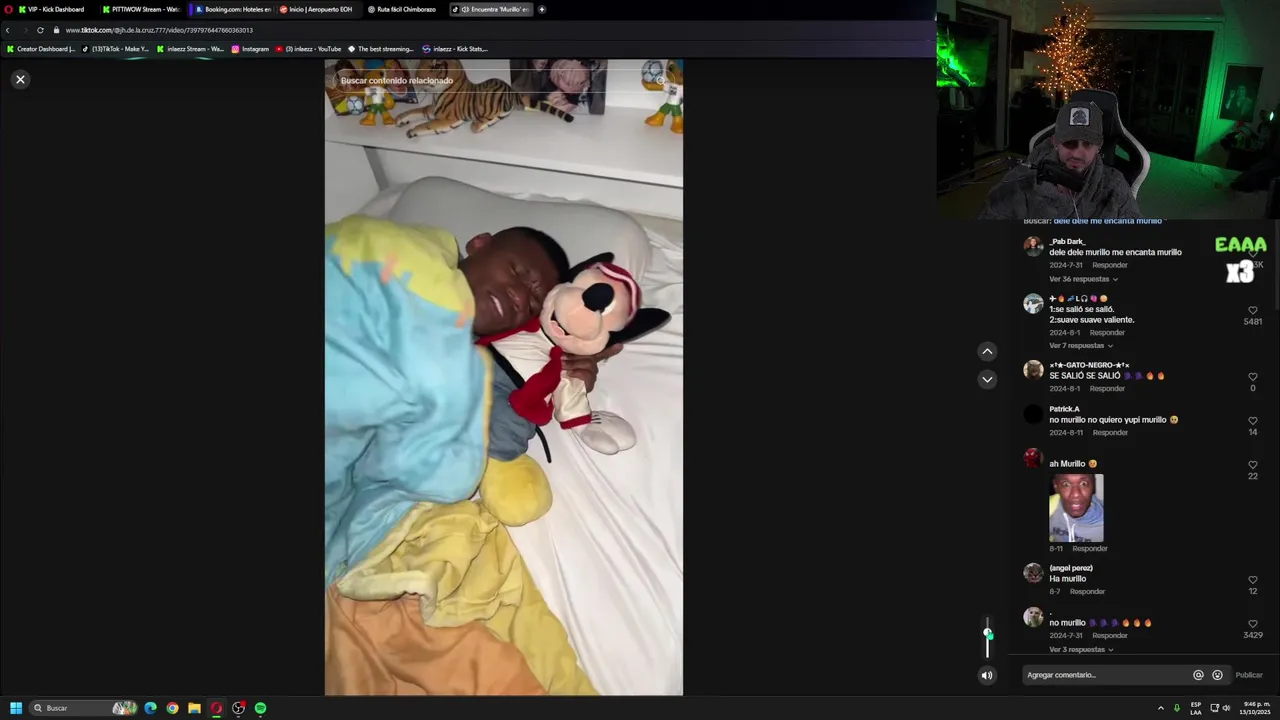Expand 'Ver 7 respuestas' replies
This screenshot has height=720, width=1280.
(1081, 346)
